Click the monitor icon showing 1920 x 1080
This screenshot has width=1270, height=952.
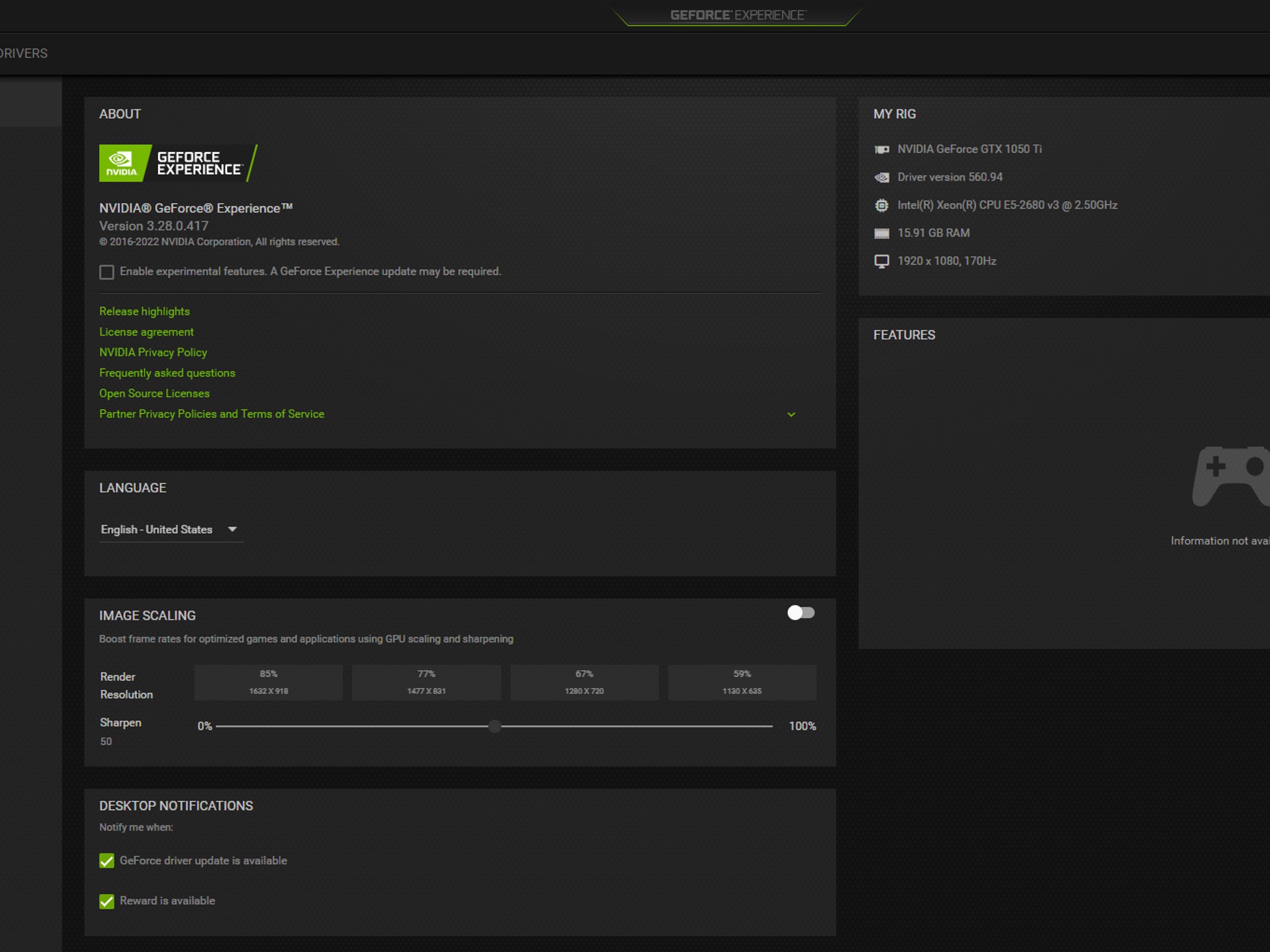click(x=882, y=260)
